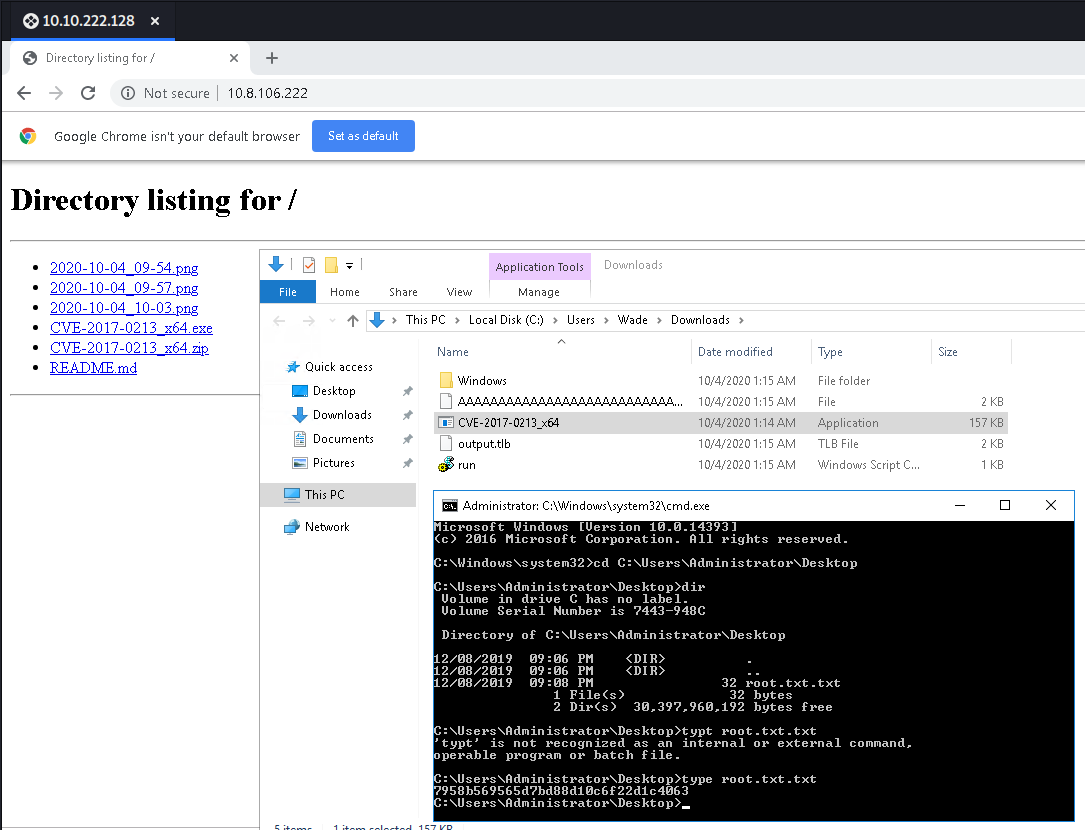Expand the Users breadcrumb chevron in address bar
Screen dimensions: 1085x830
[x=606, y=321]
